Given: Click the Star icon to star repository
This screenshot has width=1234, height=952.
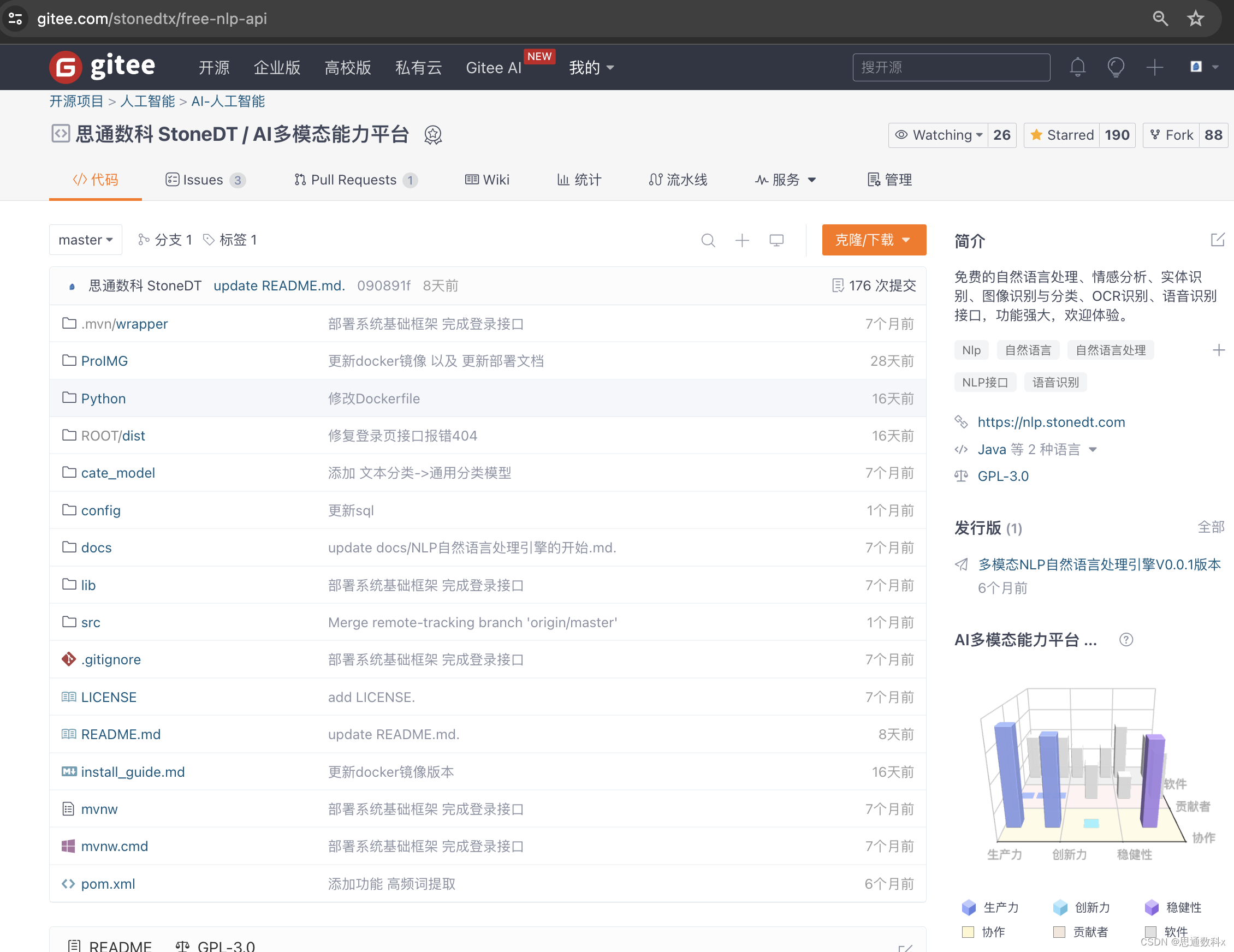Looking at the screenshot, I should point(1040,134).
